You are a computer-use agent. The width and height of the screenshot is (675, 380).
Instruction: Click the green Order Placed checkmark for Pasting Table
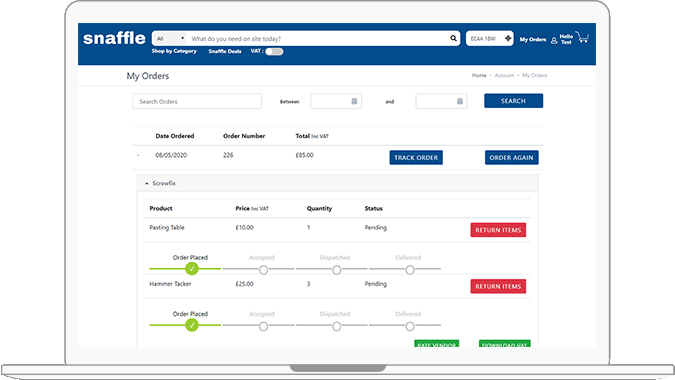[192, 269]
